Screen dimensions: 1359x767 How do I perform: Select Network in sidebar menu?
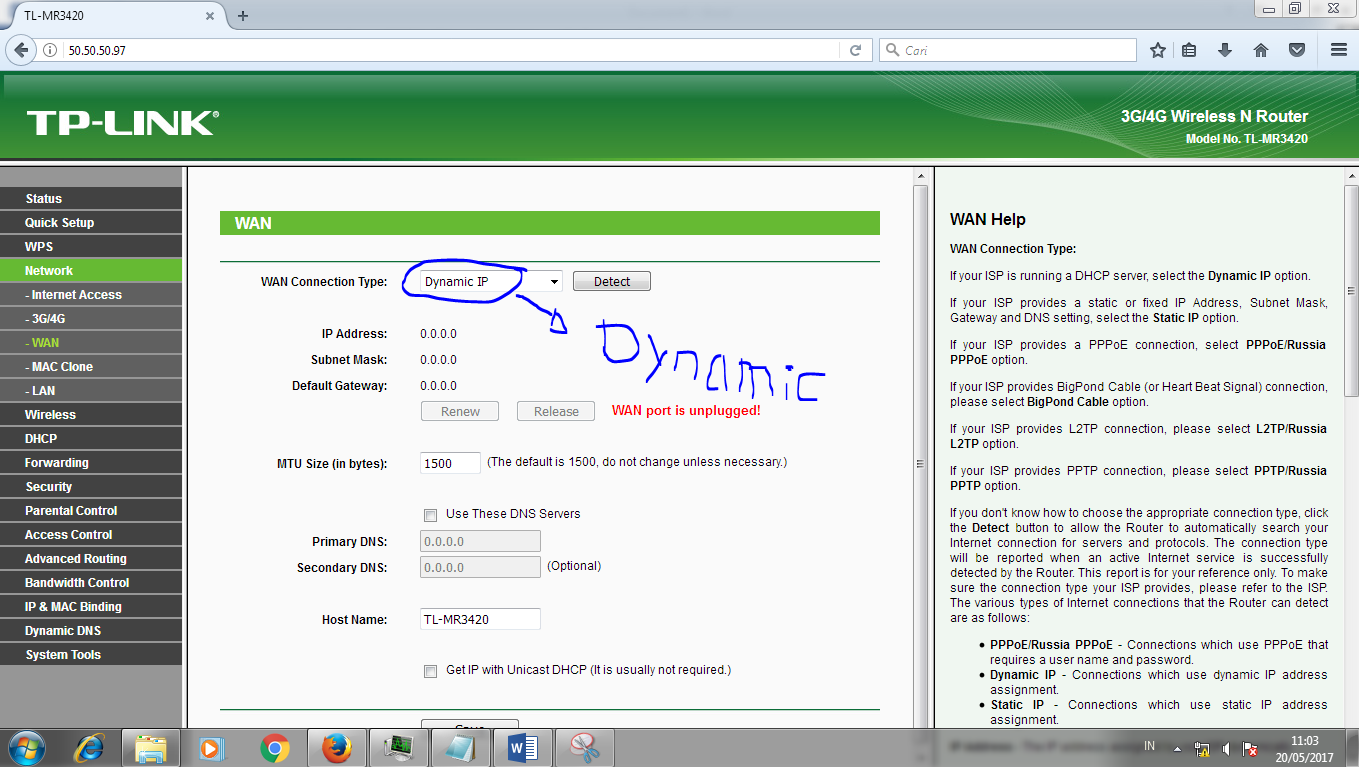pyautogui.click(x=91, y=270)
